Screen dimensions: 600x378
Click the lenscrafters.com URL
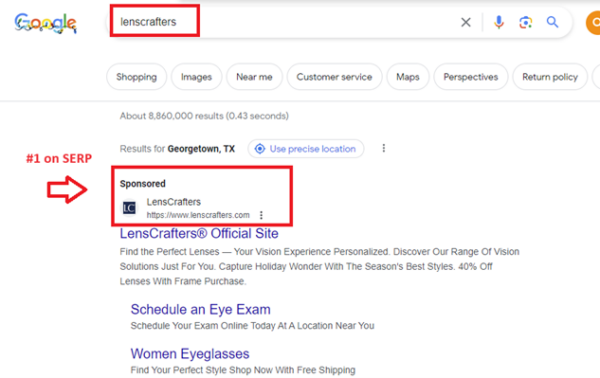click(x=198, y=215)
